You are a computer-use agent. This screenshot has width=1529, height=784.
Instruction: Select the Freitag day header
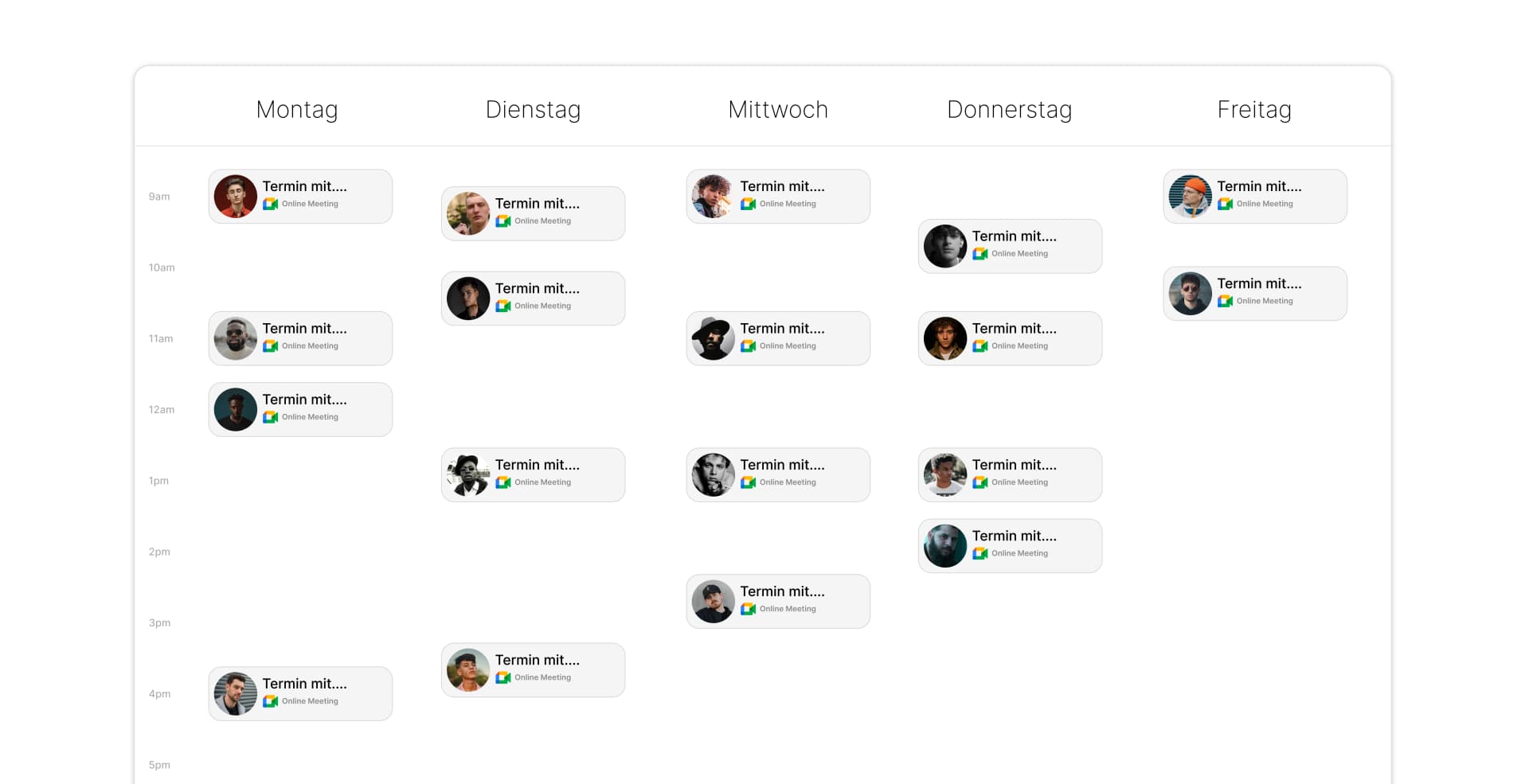(x=1253, y=110)
